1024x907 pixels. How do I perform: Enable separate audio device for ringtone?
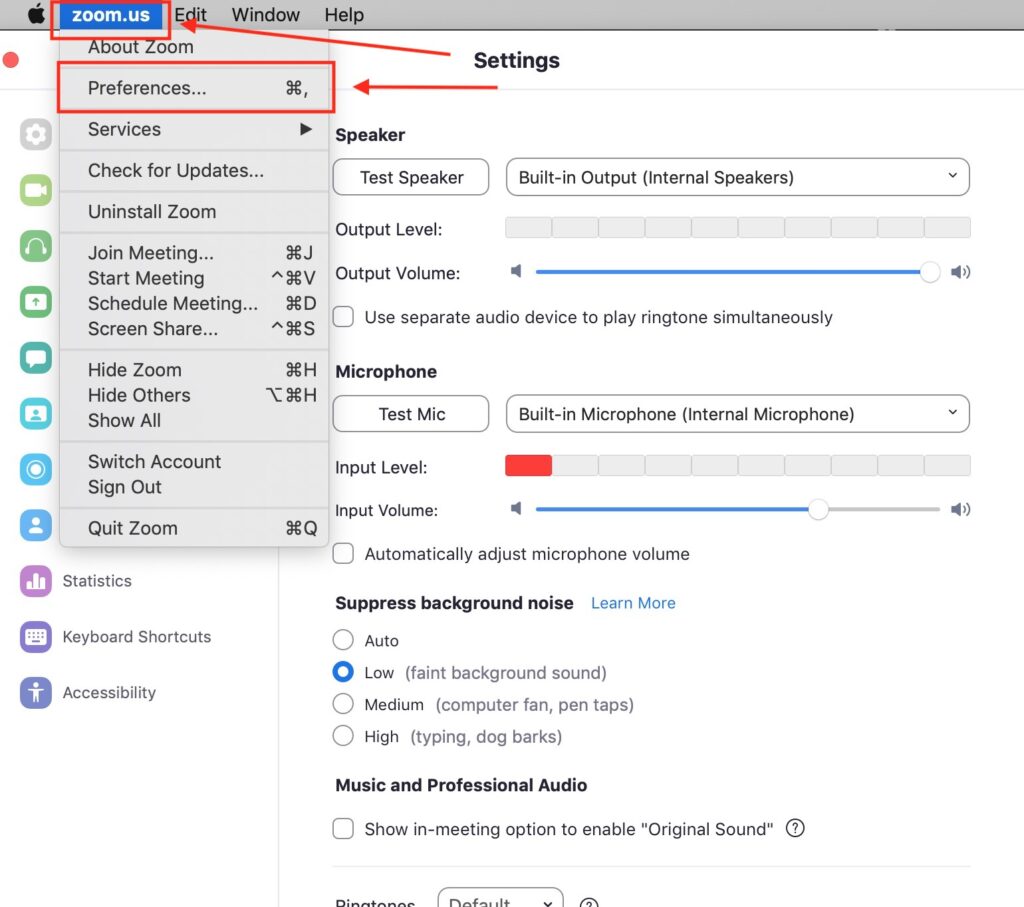tap(344, 317)
